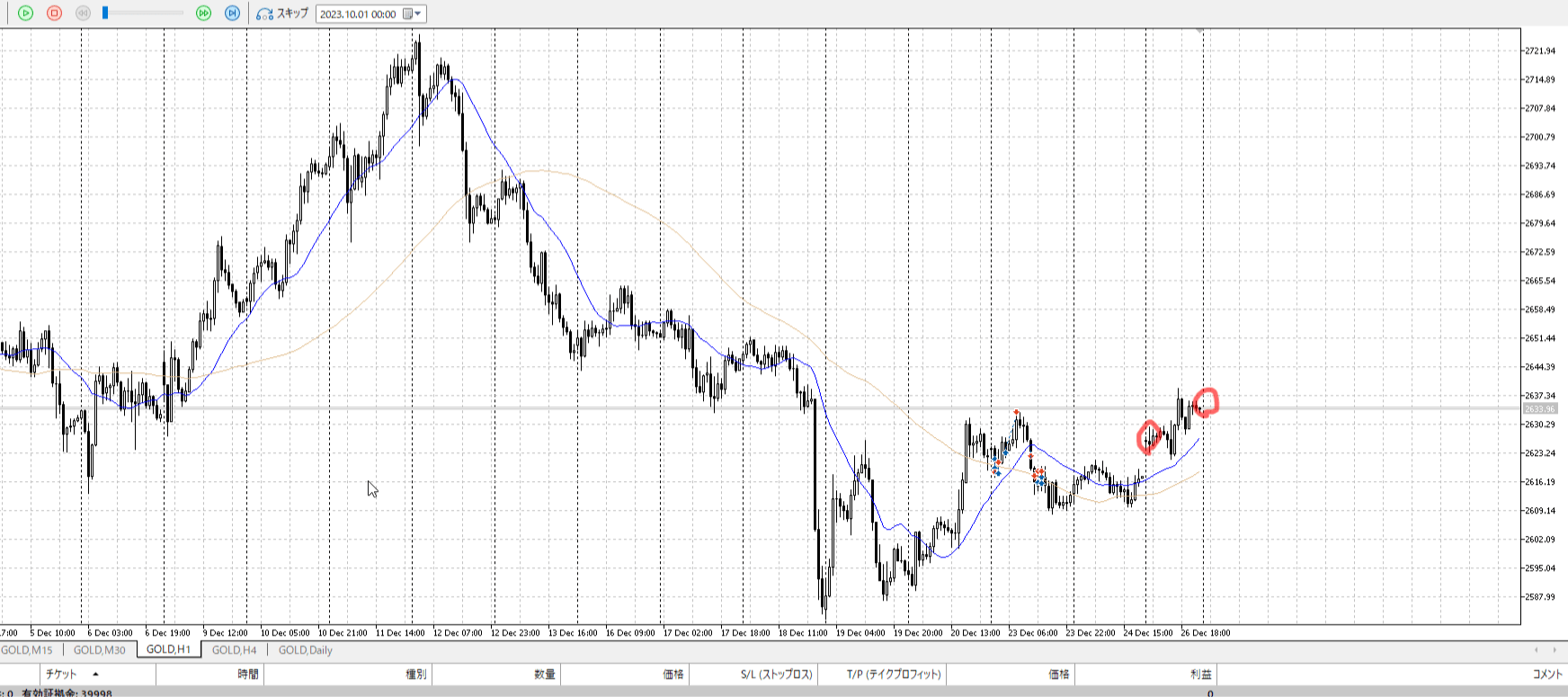The image size is (1568, 697).
Task: Click the T/P (テイクプロフィット) column header
Action: tap(893, 675)
